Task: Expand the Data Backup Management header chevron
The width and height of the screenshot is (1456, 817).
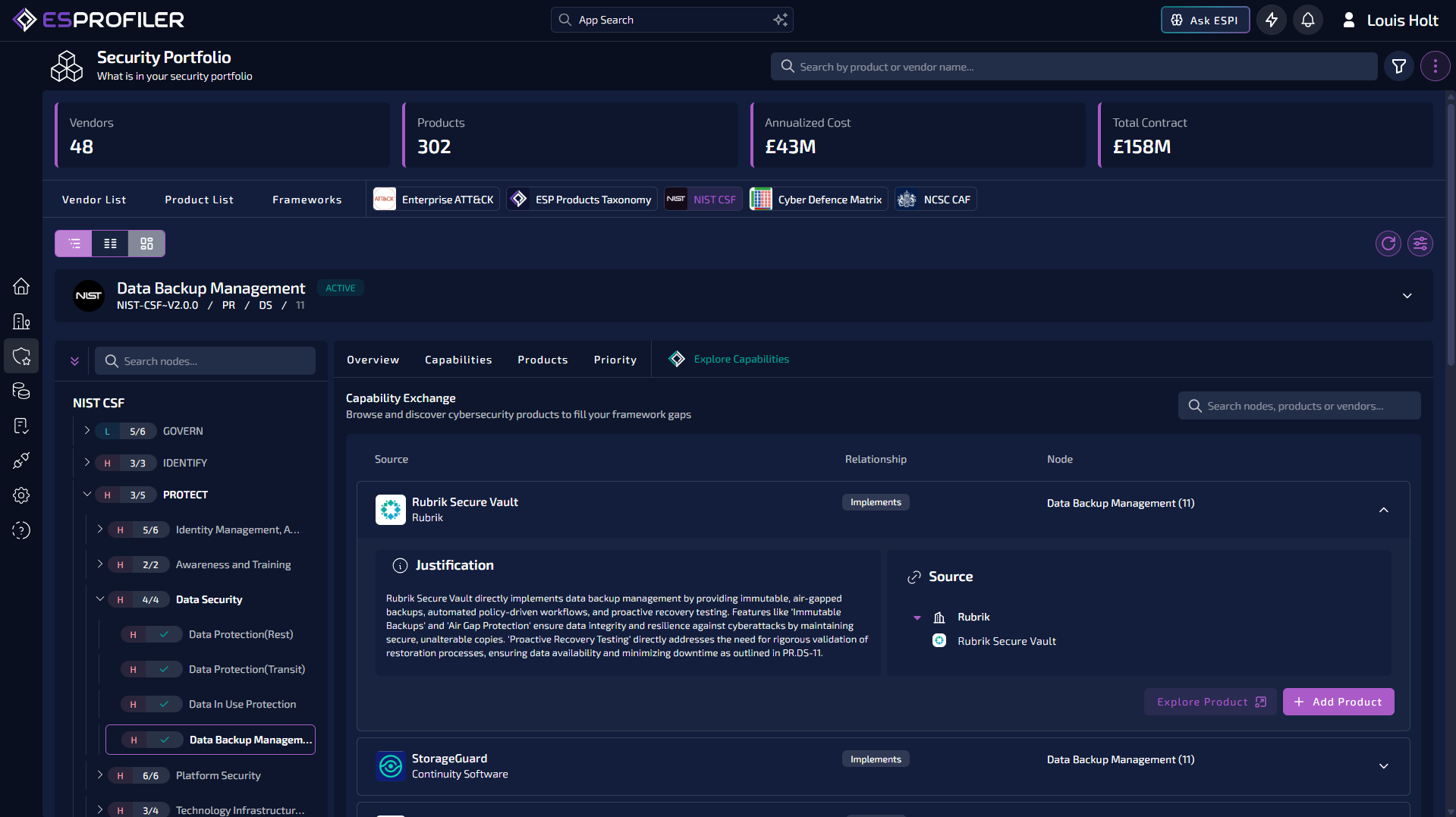Action: (x=1407, y=296)
